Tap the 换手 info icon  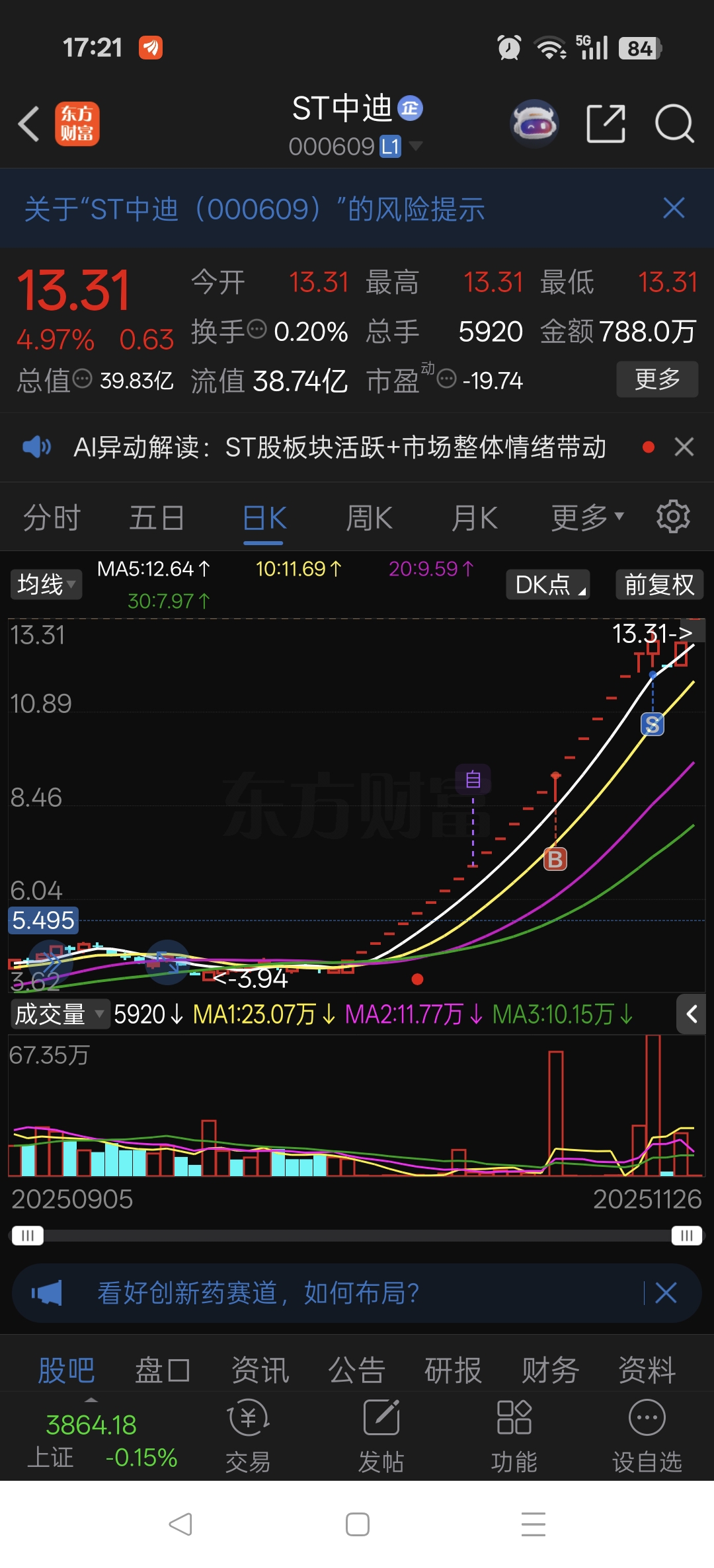(x=257, y=328)
